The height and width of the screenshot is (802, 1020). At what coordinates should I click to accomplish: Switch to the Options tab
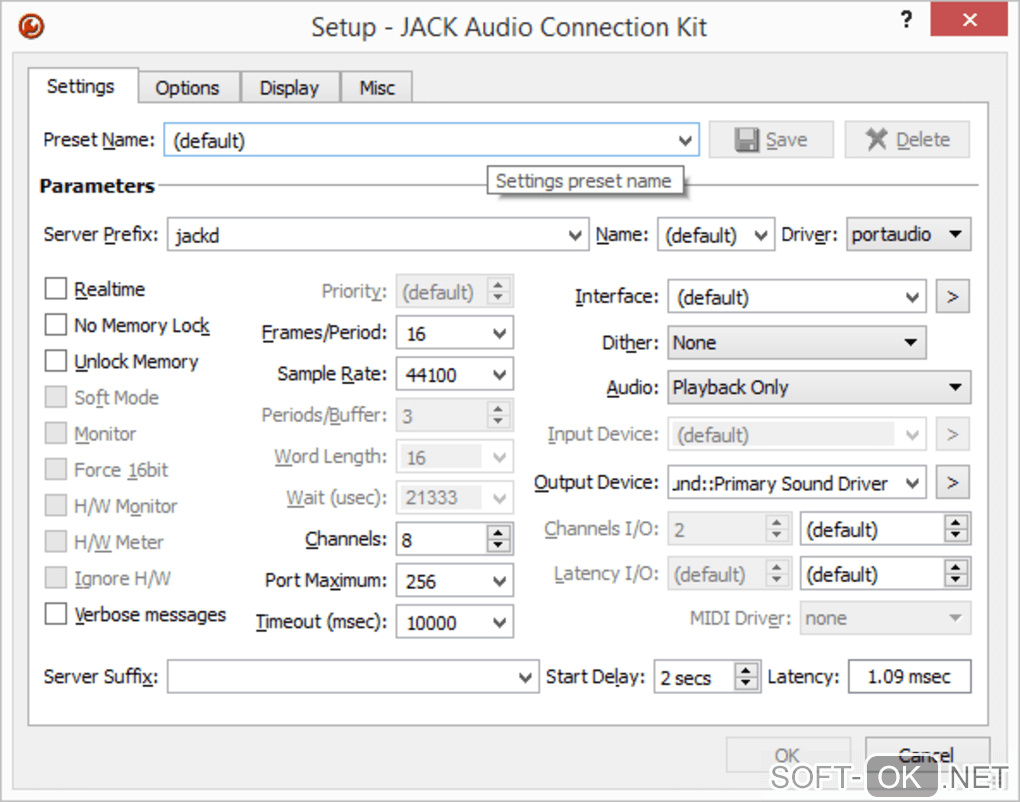(x=187, y=88)
